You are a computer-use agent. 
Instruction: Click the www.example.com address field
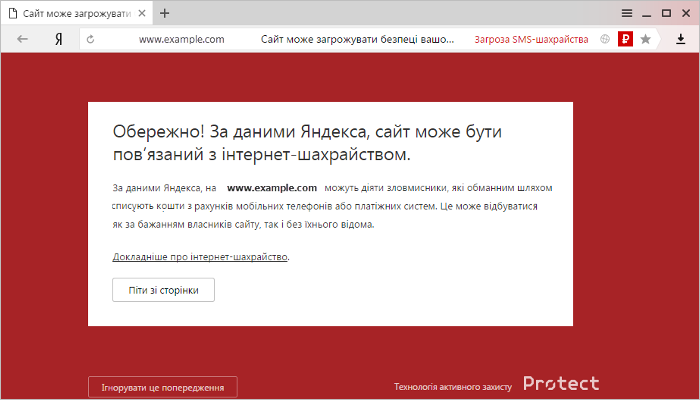click(x=181, y=39)
